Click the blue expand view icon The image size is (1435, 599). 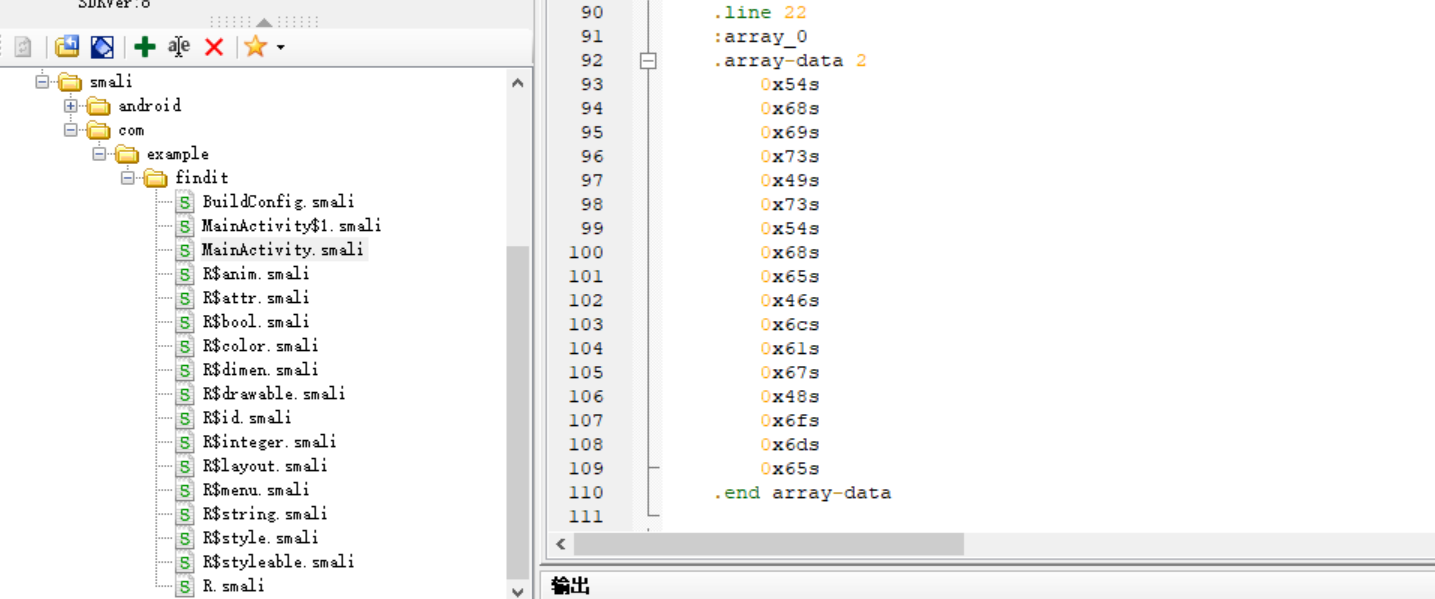[102, 47]
